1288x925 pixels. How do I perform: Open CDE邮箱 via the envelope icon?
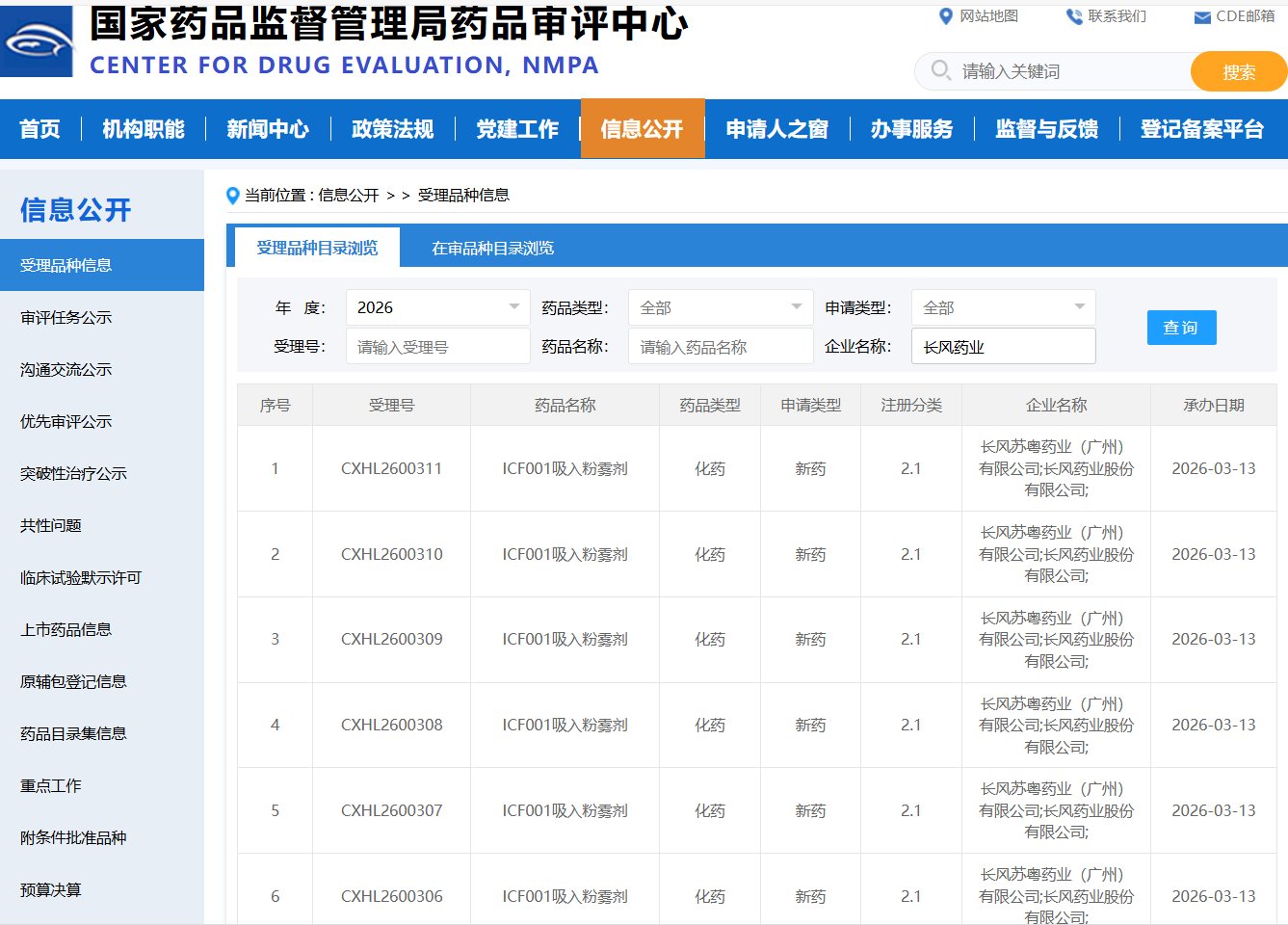tap(1200, 16)
